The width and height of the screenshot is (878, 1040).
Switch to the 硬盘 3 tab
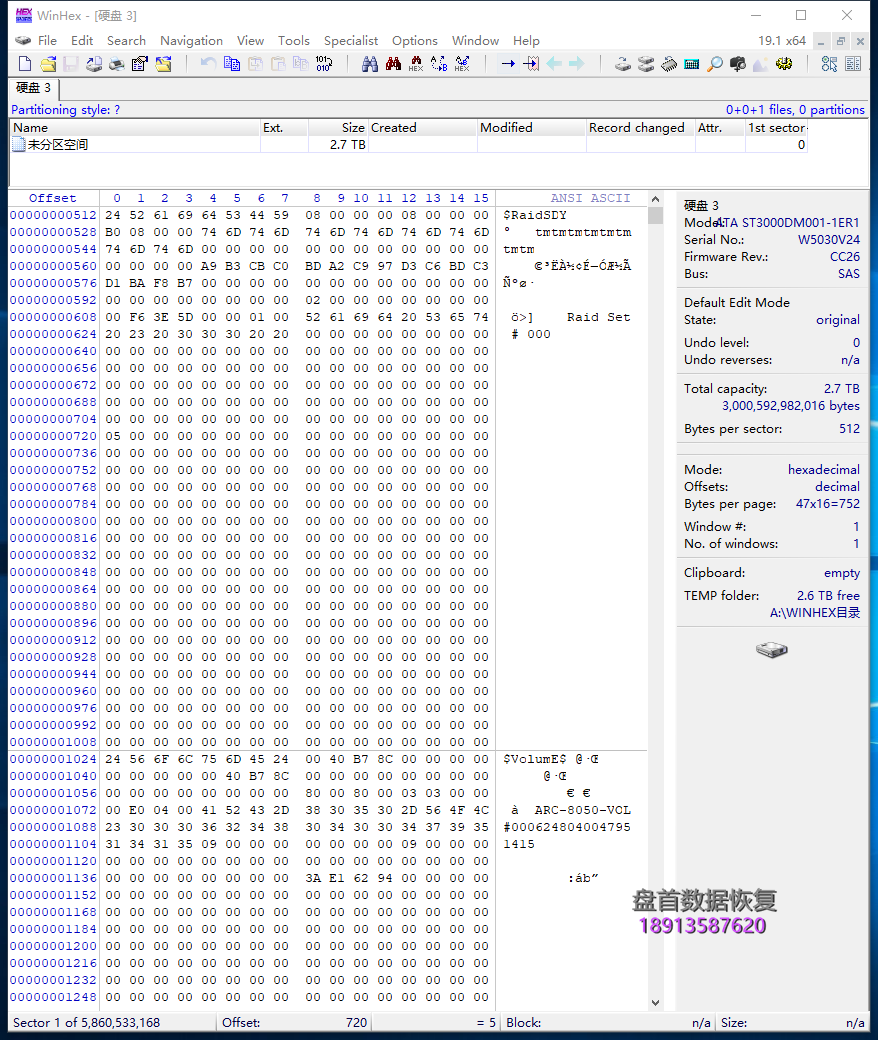point(33,88)
